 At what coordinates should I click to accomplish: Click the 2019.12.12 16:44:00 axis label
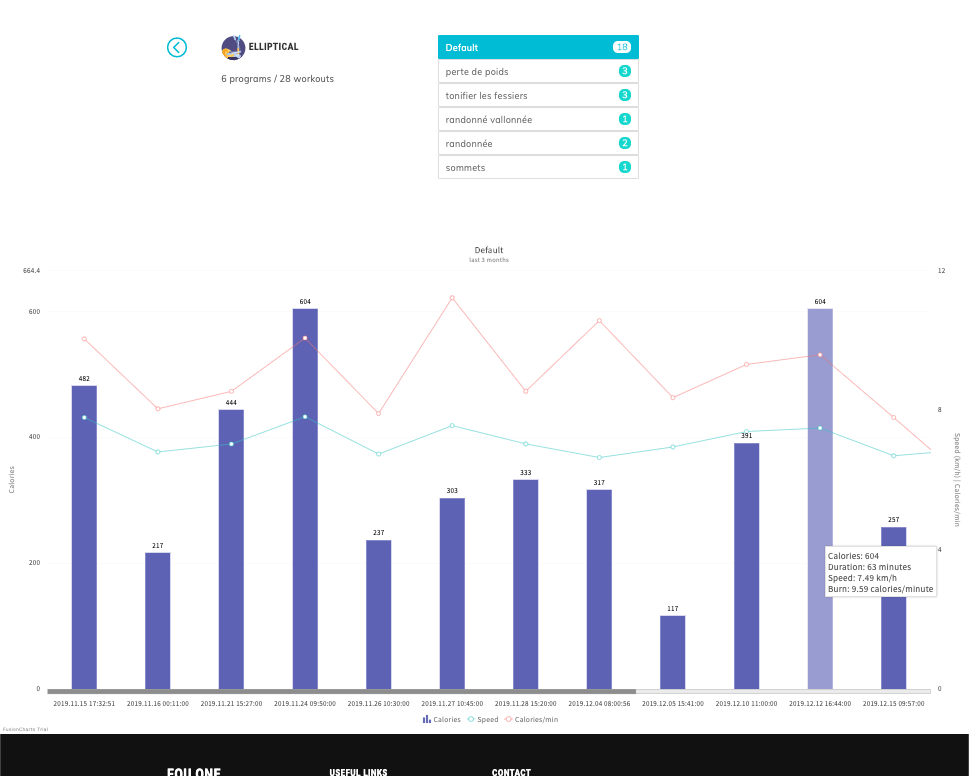click(x=820, y=704)
